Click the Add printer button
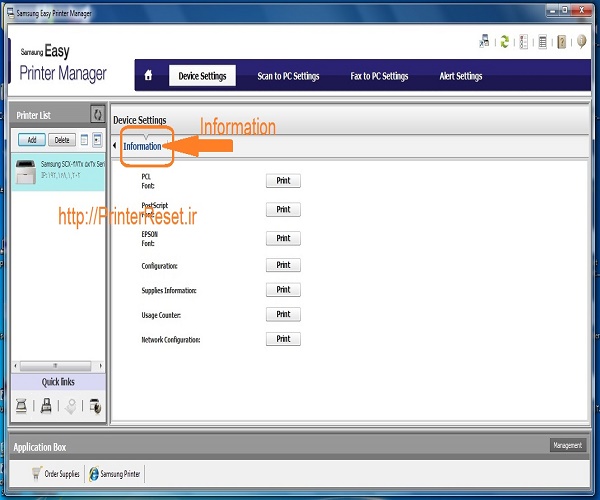The height and width of the screenshot is (500, 600). click(x=32, y=140)
